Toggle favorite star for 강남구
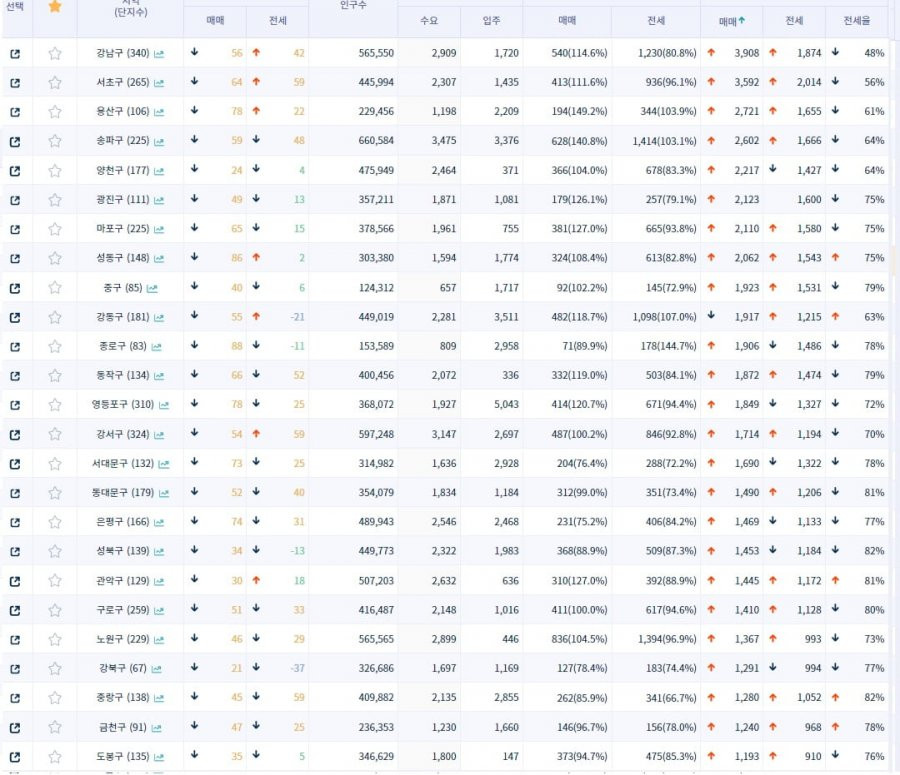Image resolution: width=900 pixels, height=775 pixels. pos(55,53)
